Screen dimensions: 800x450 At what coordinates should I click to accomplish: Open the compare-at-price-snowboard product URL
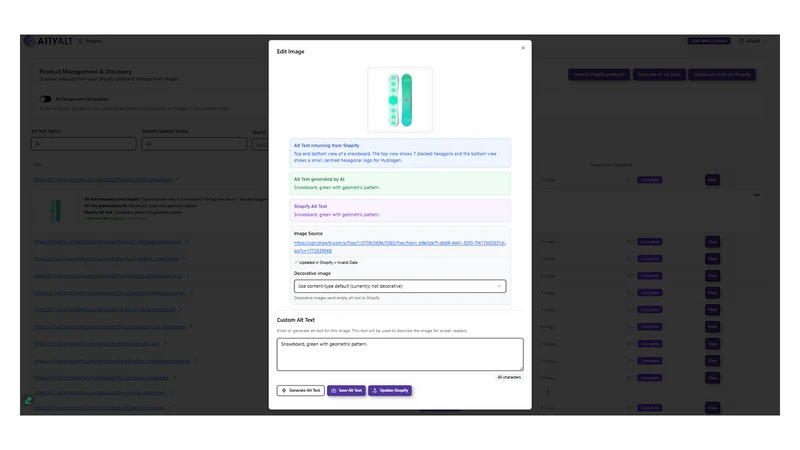pos(109,327)
